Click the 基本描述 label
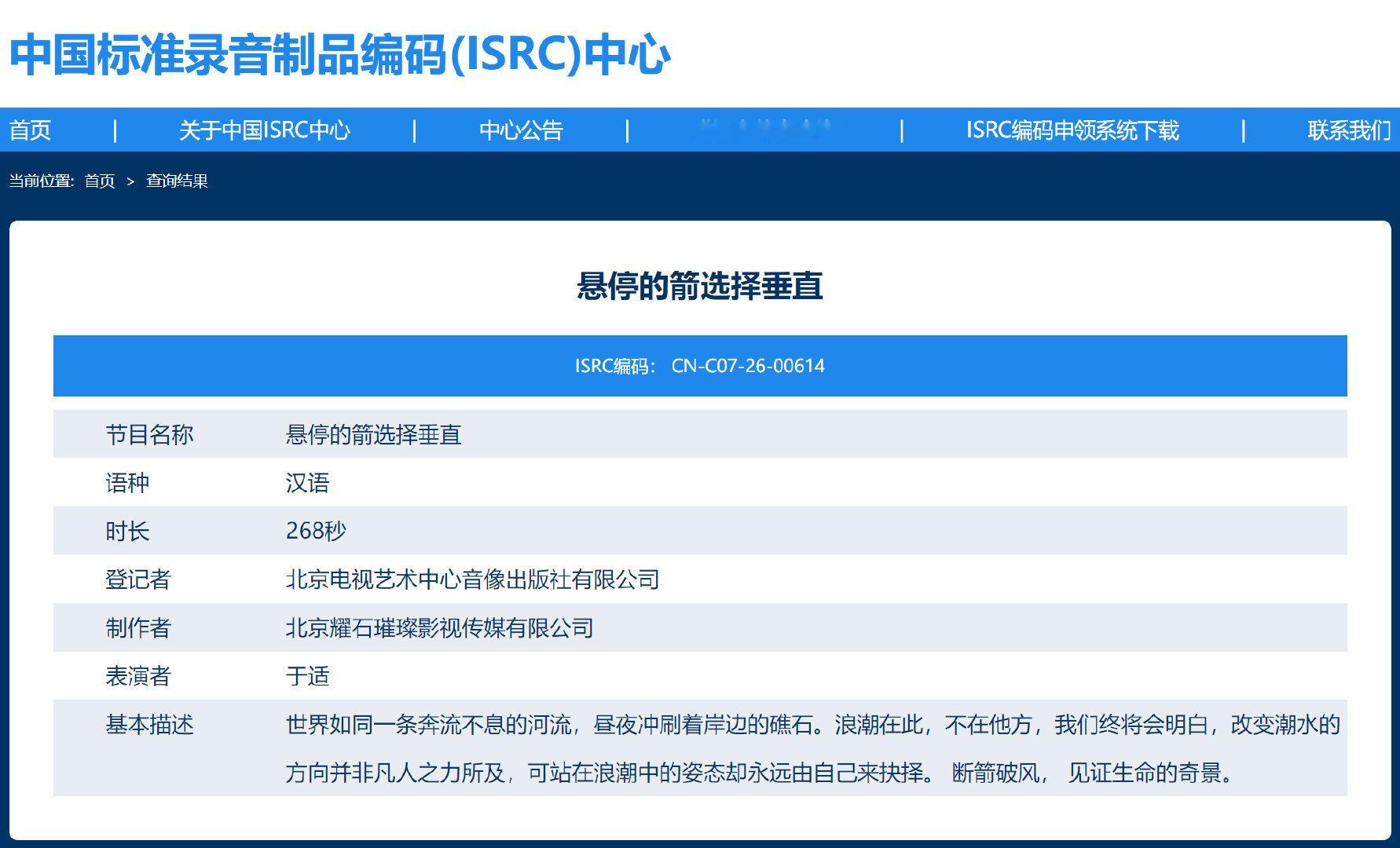Viewport: 1400px width, 848px height. 149,725
